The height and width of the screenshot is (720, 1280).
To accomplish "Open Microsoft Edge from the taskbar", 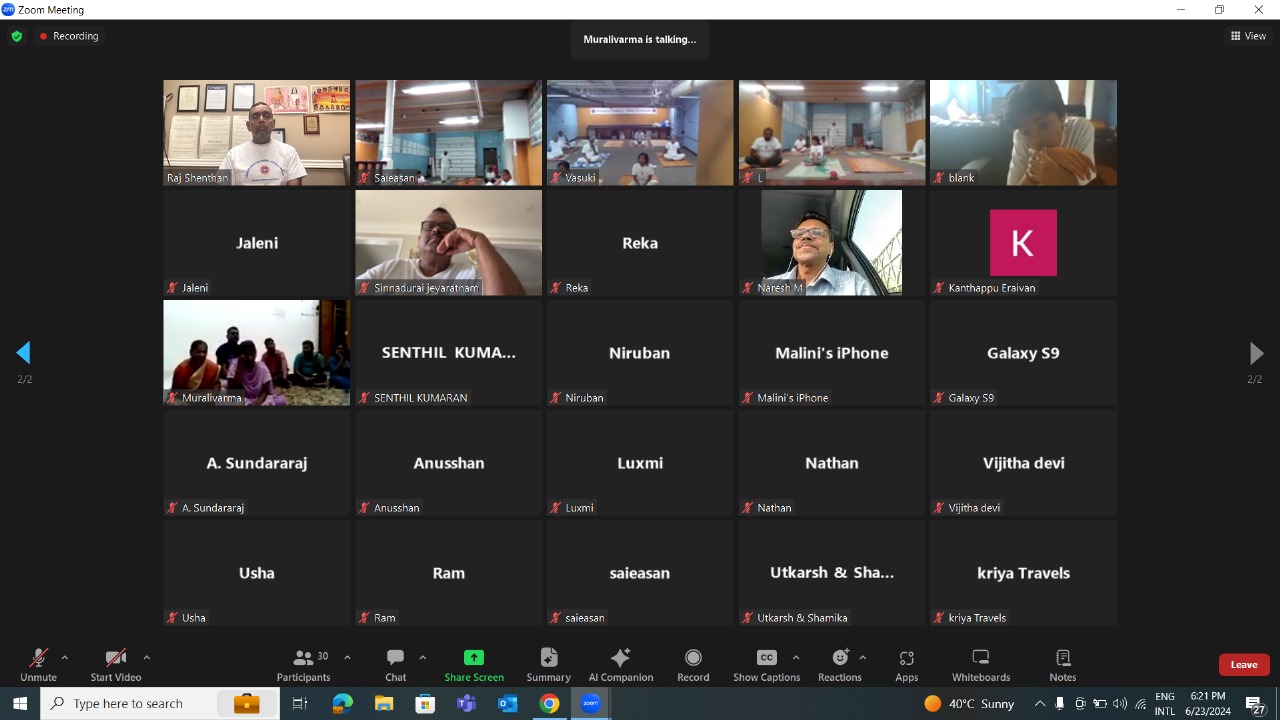I will pyautogui.click(x=342, y=704).
